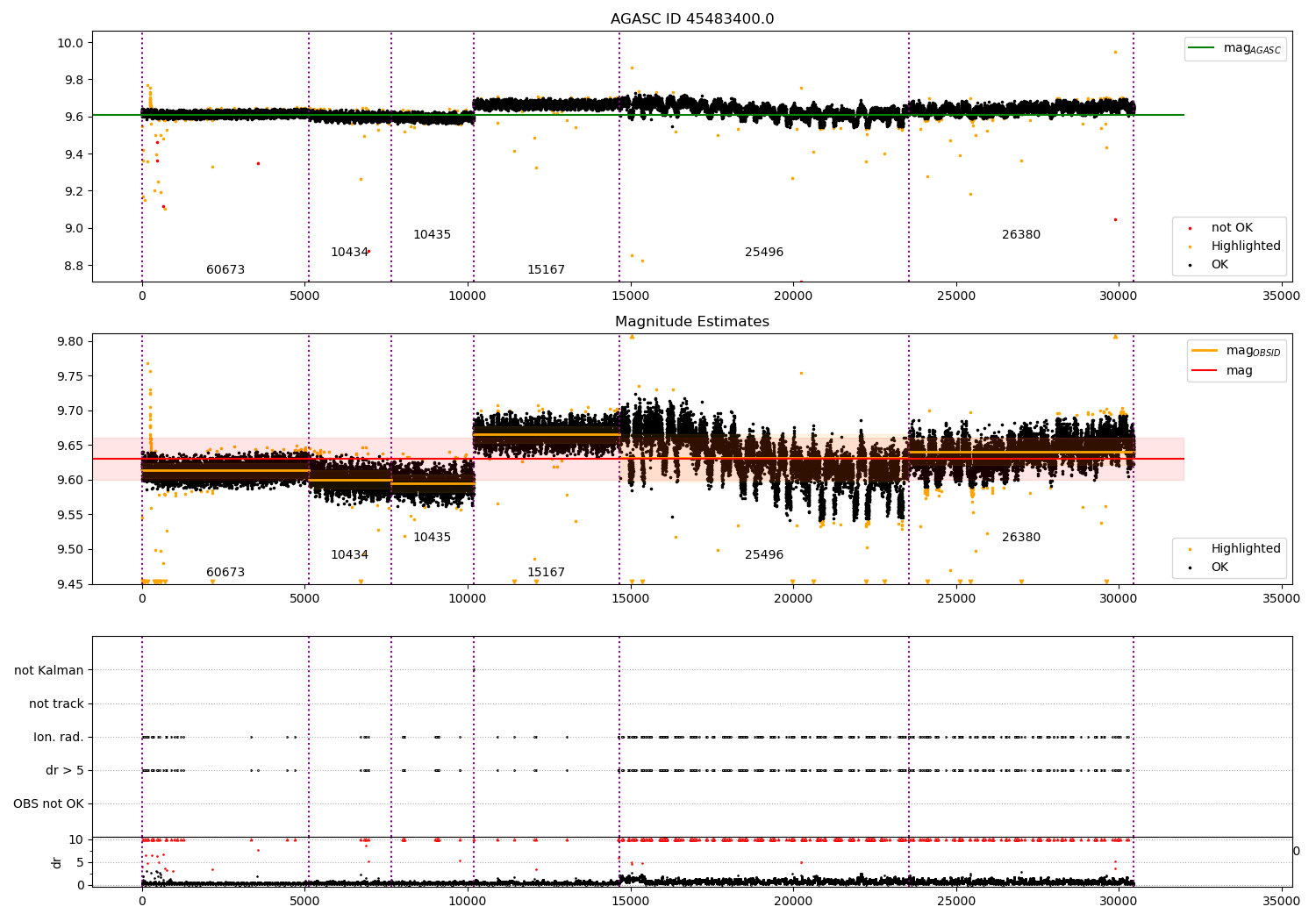The image size is (1316, 921).
Task: Click the 15000 x-tick under bottom plot
Action: [x=630, y=900]
